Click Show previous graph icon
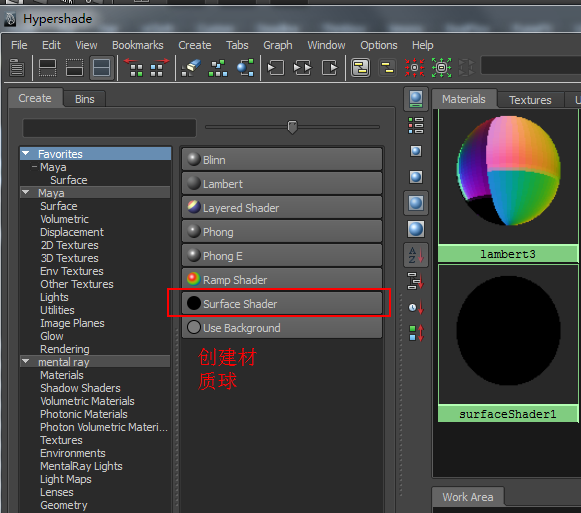Image resolution: width=581 pixels, height=513 pixels. pyautogui.click(x=133, y=68)
